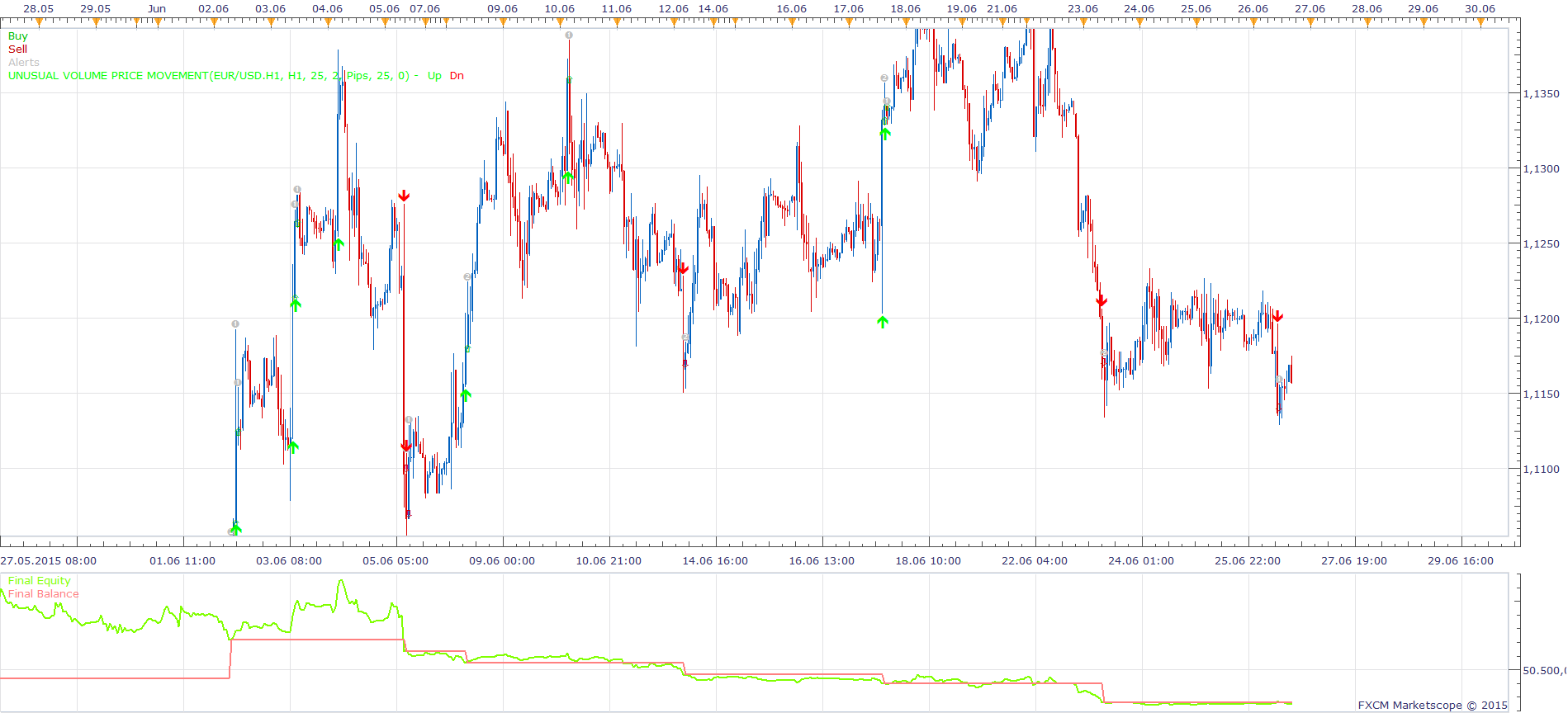Select the red sell arrow near the 1,1280 level on 05.06

tap(404, 196)
